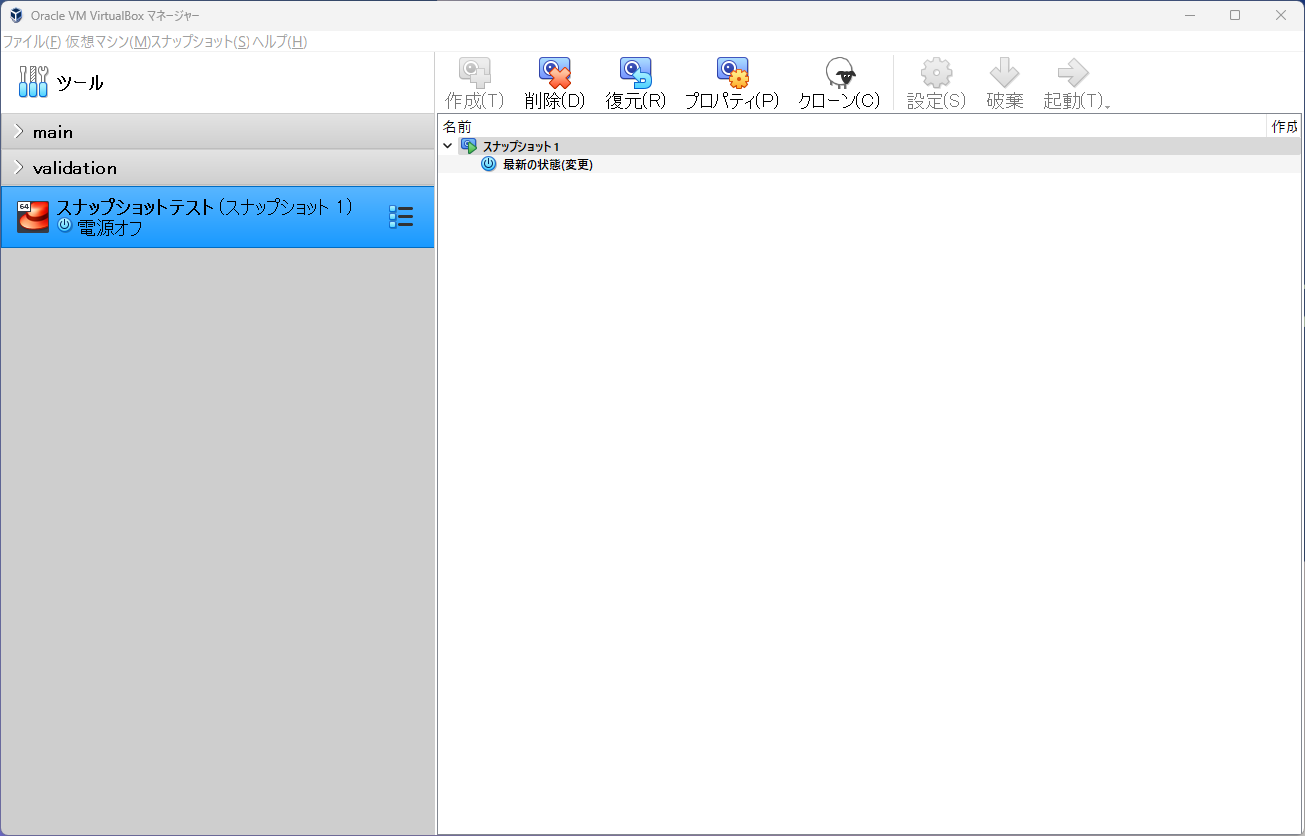
Task: Collapse the スナップショット 1 tree node
Action: coord(448,146)
